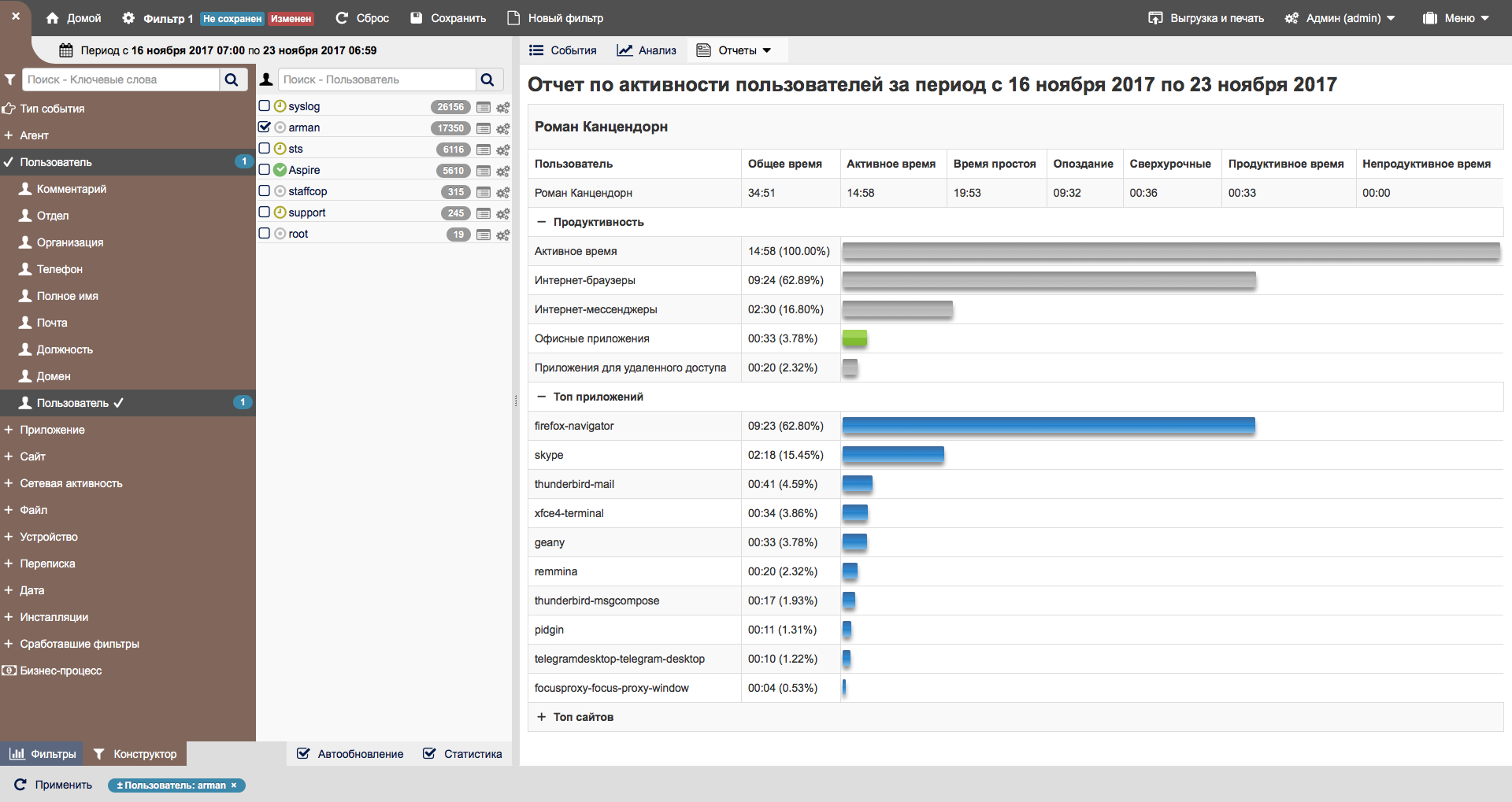Open gears settings icon for arman user
The image size is (1512, 802).
pos(502,128)
